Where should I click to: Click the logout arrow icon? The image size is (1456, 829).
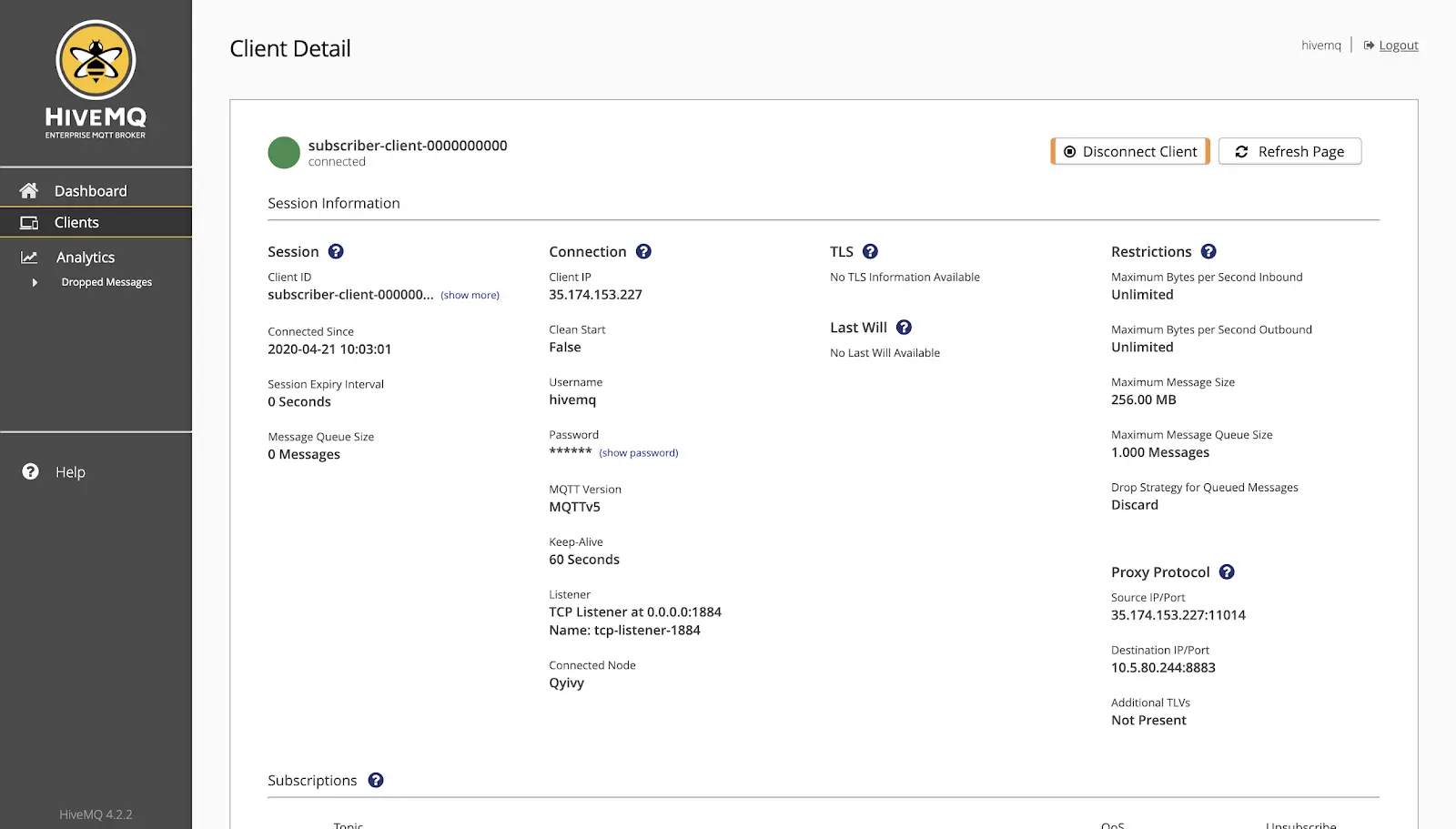1369,45
